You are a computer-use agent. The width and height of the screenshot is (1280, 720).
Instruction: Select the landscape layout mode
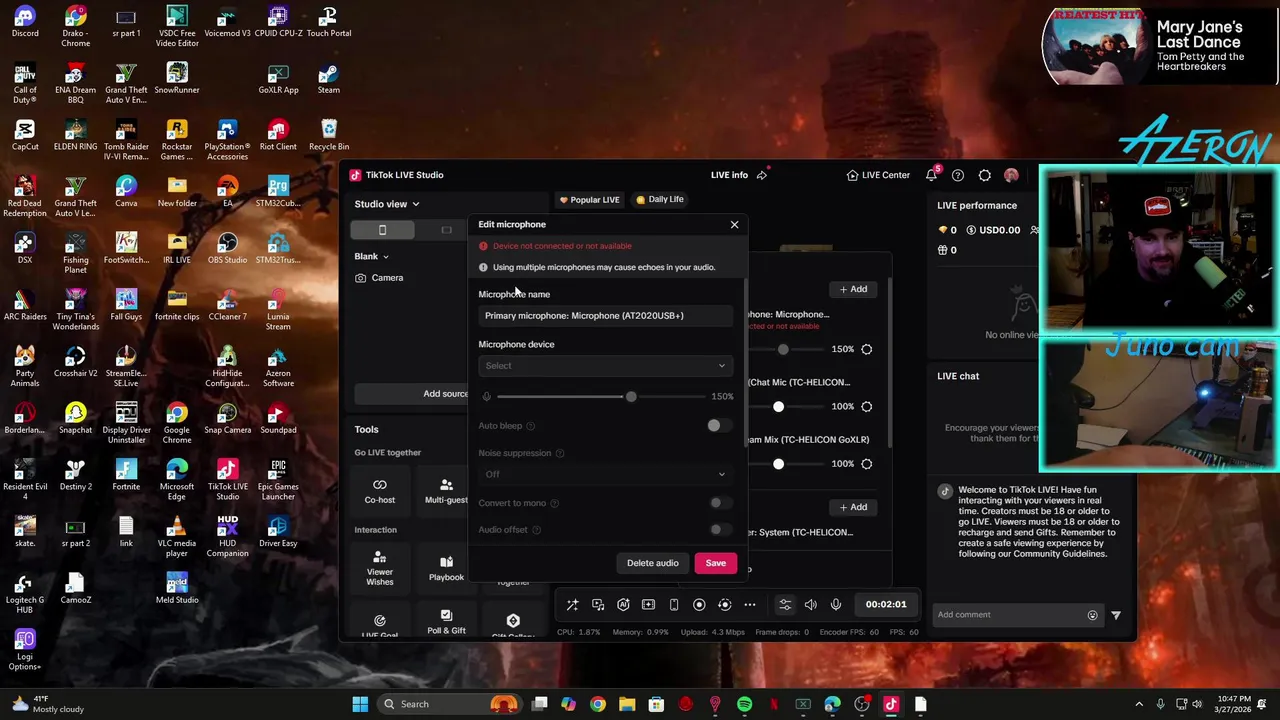click(446, 230)
